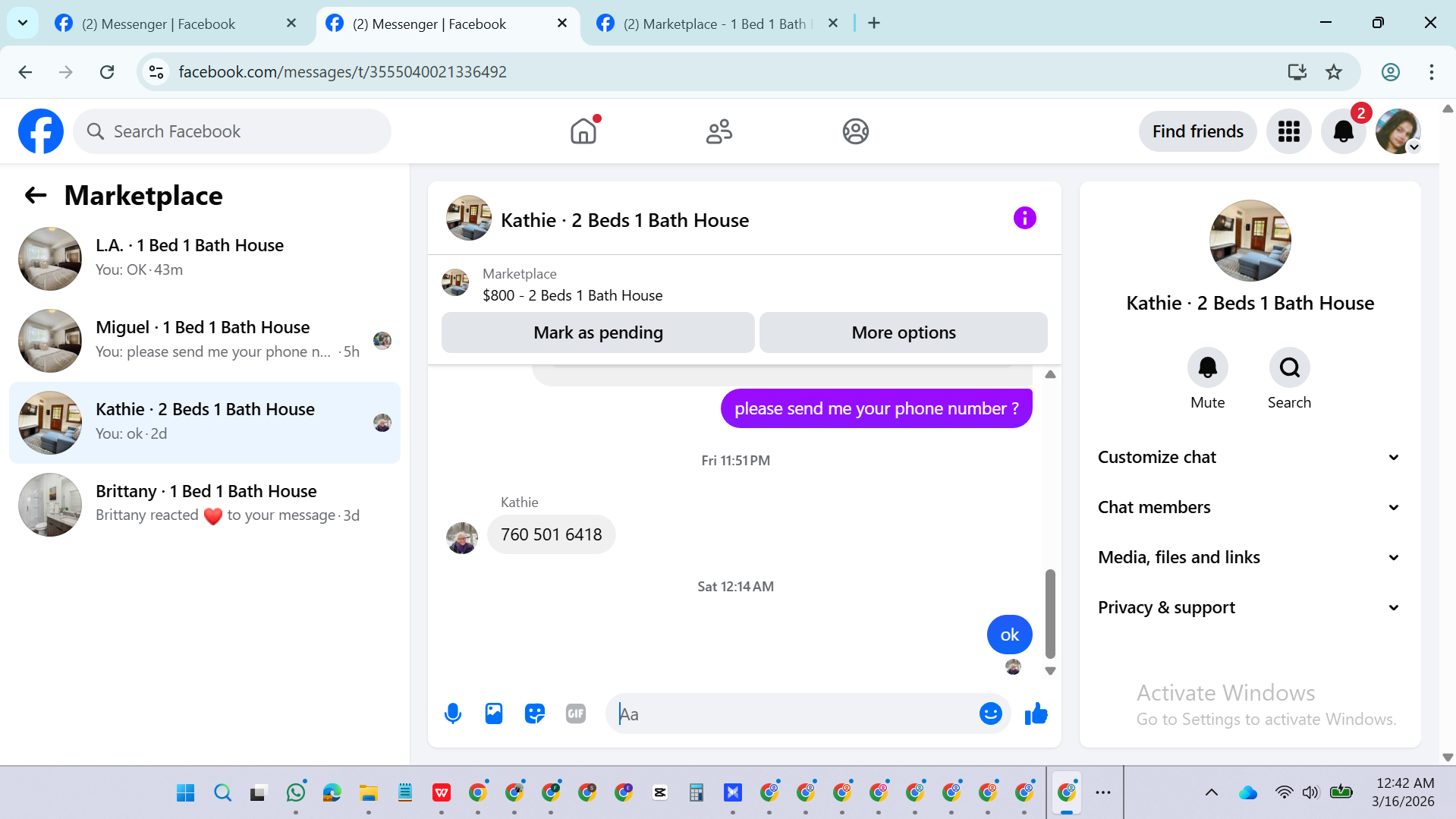Open the Facebook menu grid icon
This screenshot has width=1456, height=819.
1288,131
